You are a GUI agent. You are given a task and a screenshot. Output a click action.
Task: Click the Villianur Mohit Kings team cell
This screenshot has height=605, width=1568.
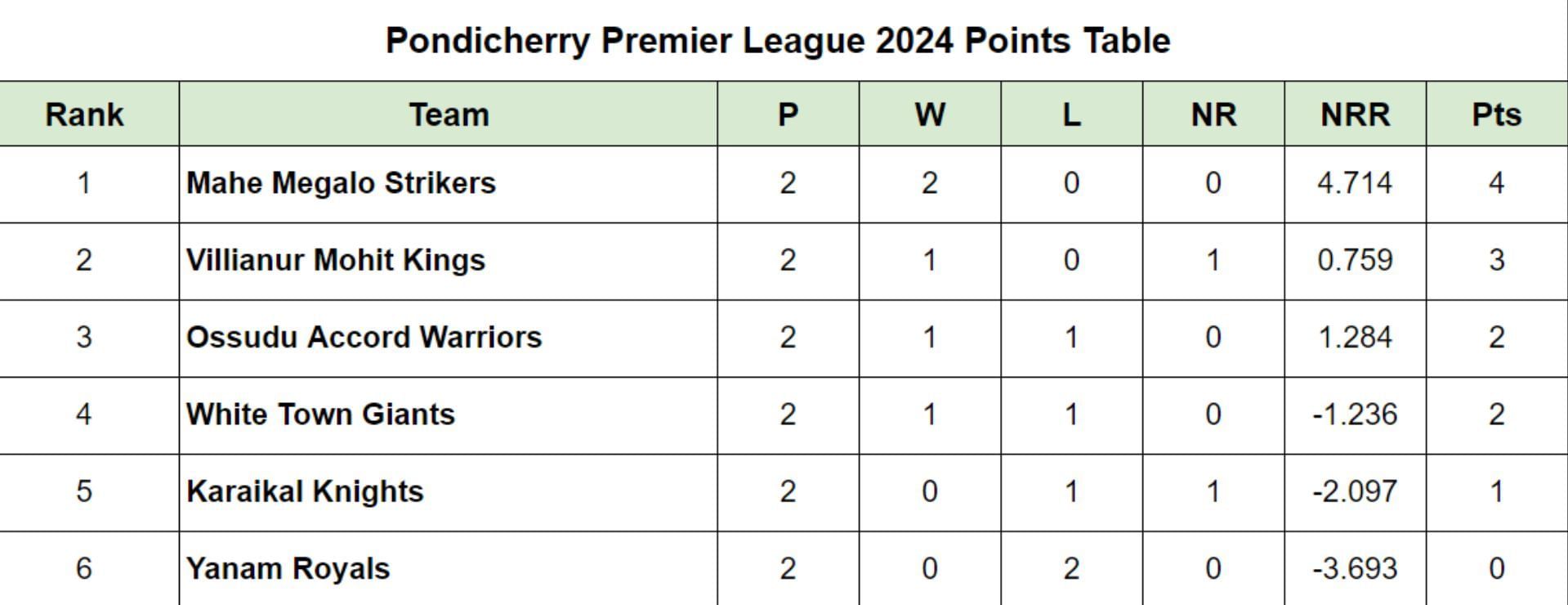(x=336, y=260)
